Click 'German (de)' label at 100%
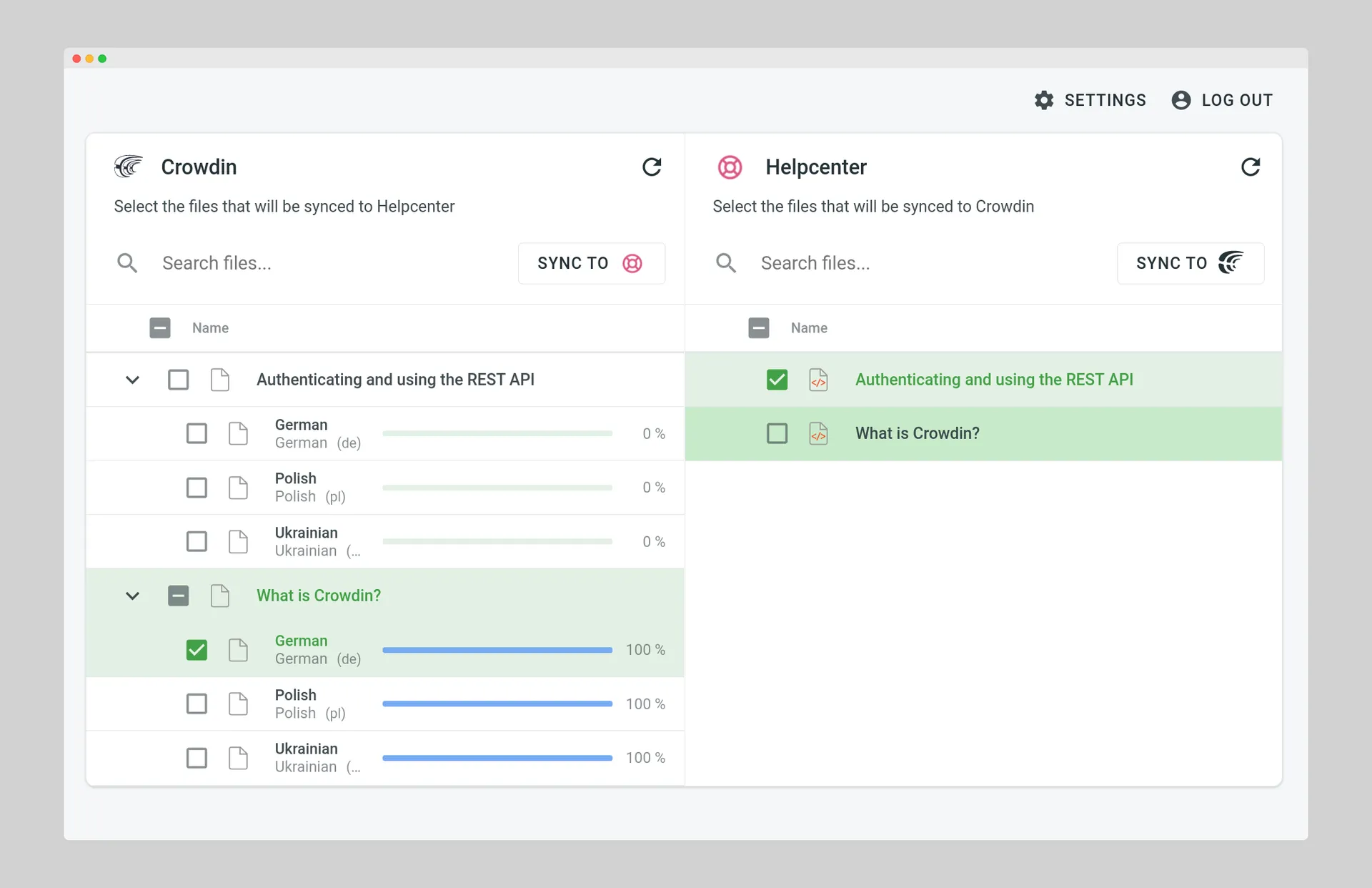The width and height of the screenshot is (1372, 888). click(318, 659)
